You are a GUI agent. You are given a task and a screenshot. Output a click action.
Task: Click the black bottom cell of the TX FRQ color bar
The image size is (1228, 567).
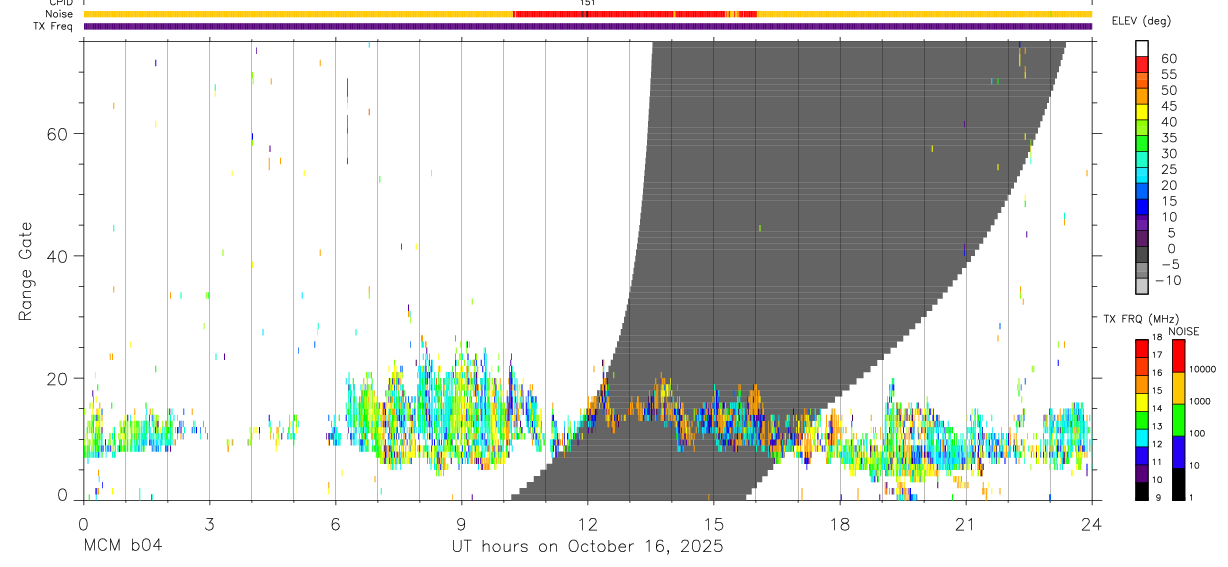tap(1142, 491)
